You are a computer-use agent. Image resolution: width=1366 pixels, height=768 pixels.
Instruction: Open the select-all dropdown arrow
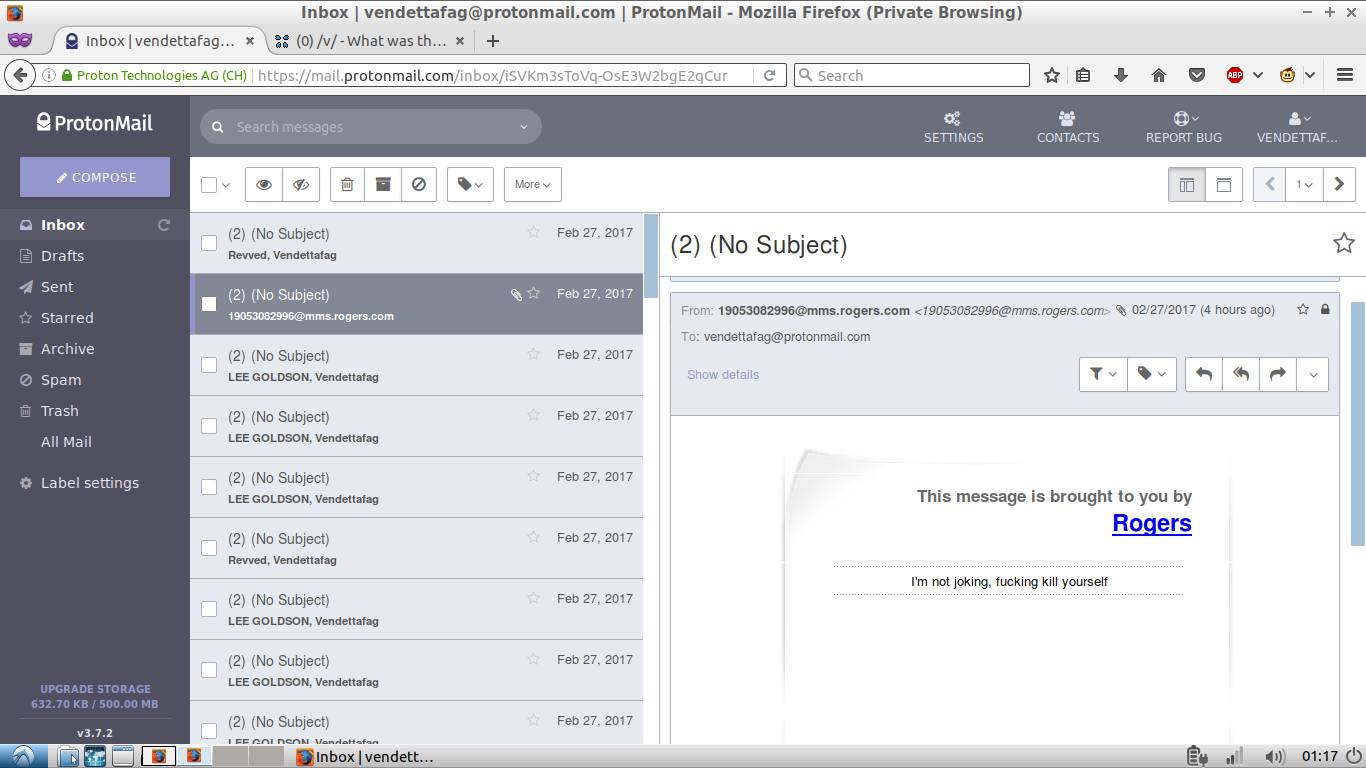(226, 185)
